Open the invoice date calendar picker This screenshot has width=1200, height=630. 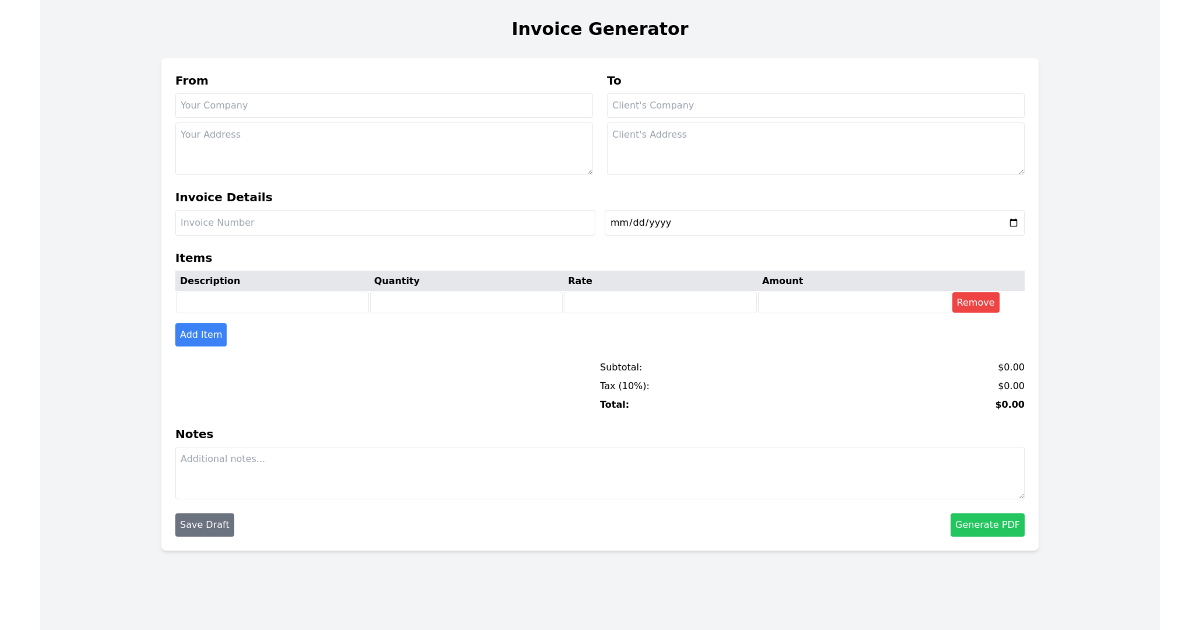click(x=1012, y=222)
